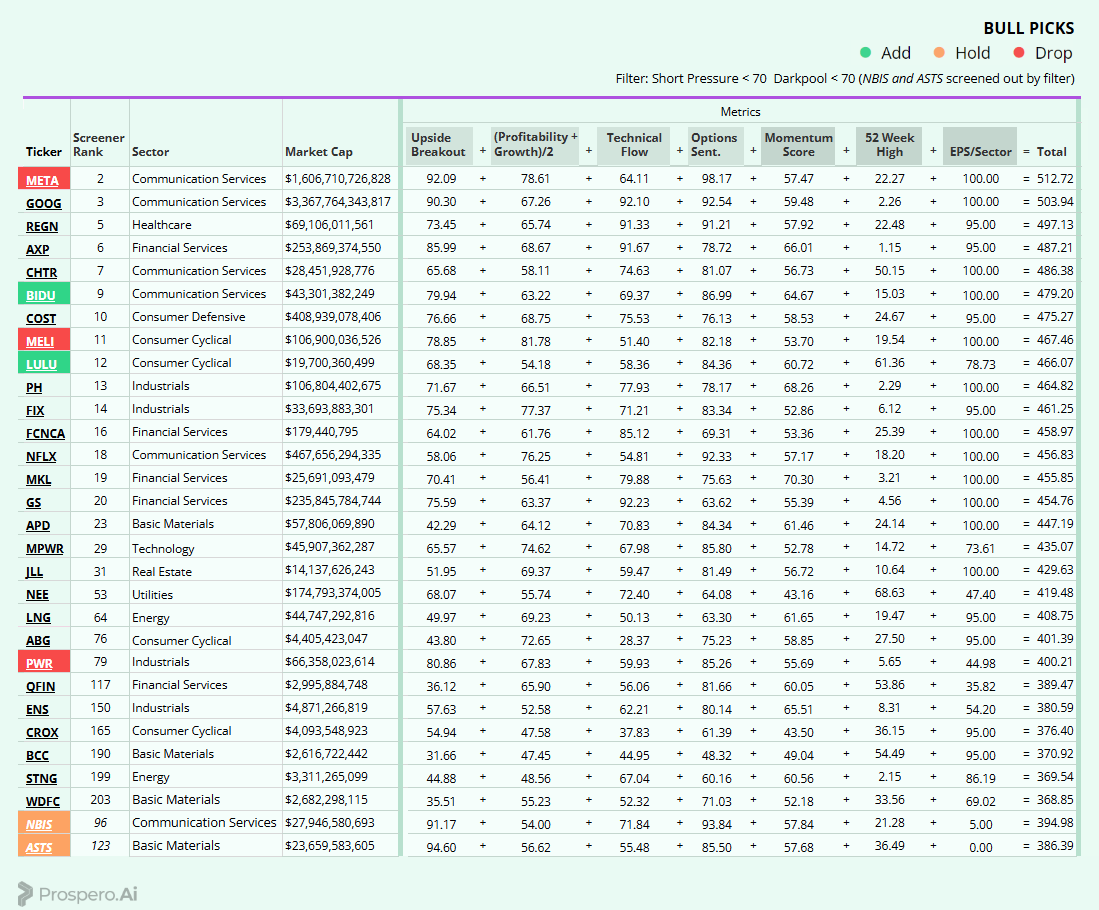This screenshot has width=1099, height=910.
Task: Click META's total value 512.72
Action: tap(1055, 179)
